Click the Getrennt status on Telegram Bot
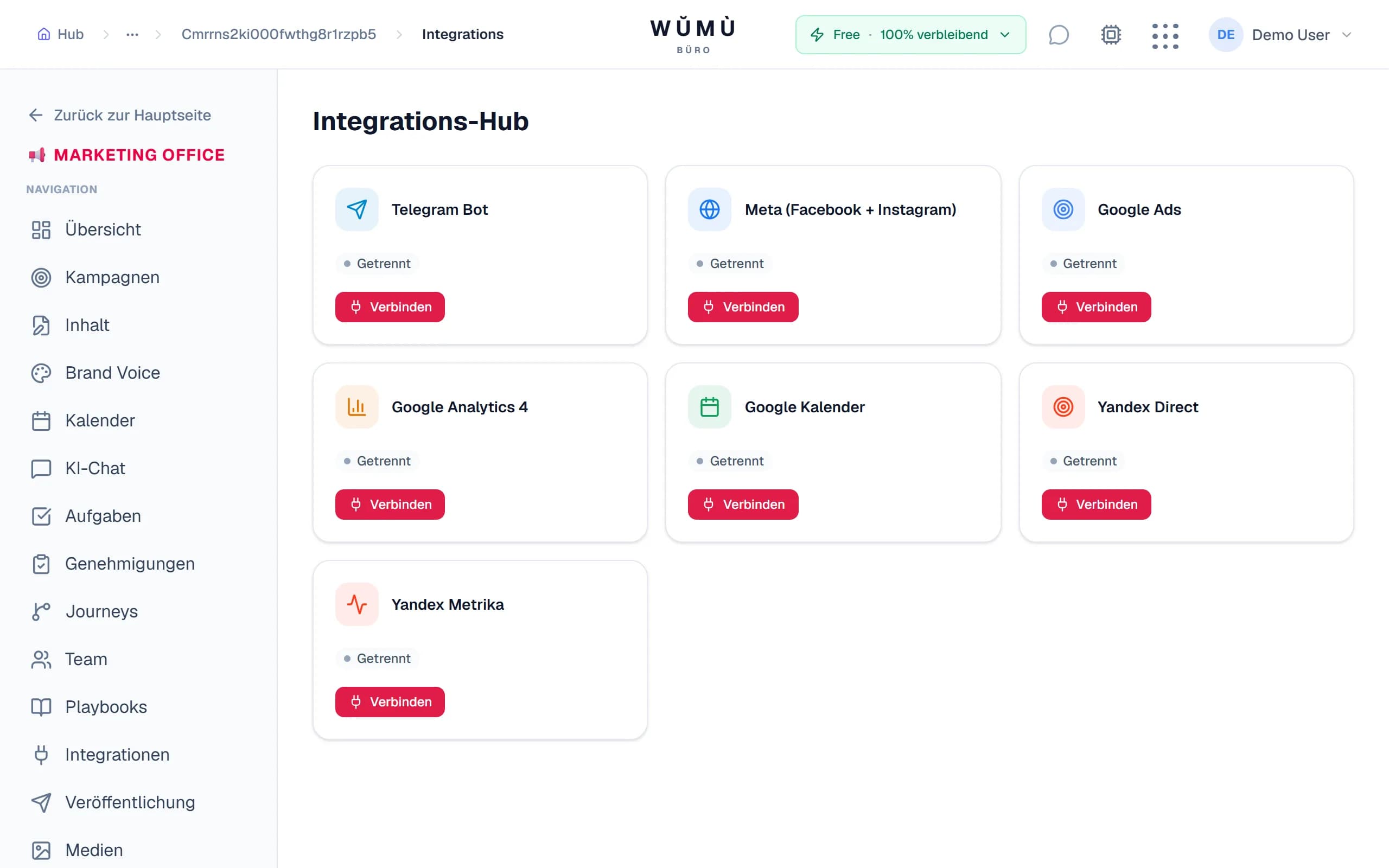The width and height of the screenshot is (1389, 868). point(377,264)
